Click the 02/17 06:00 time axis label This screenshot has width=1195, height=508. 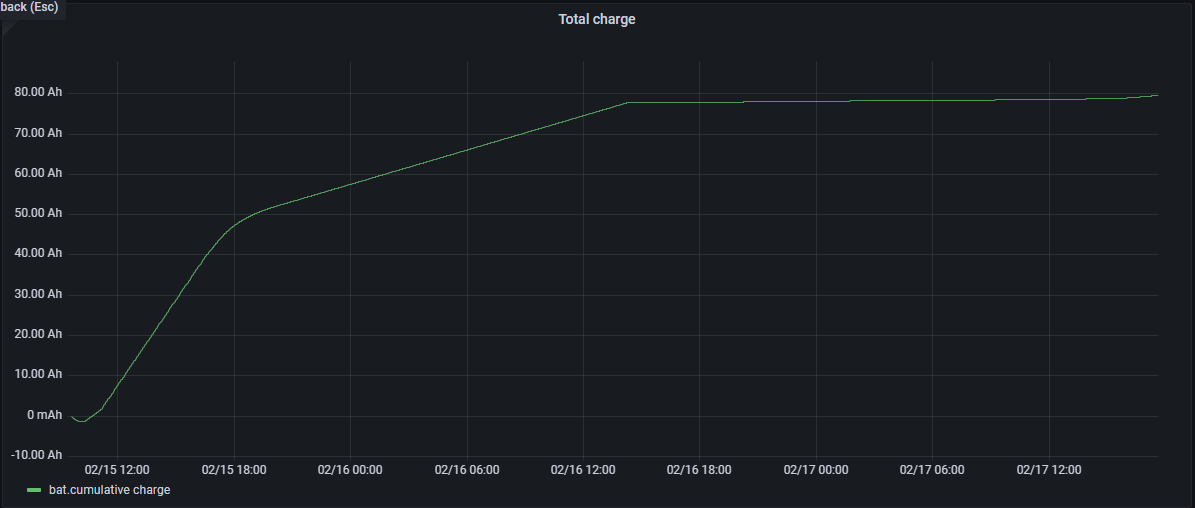click(933, 470)
